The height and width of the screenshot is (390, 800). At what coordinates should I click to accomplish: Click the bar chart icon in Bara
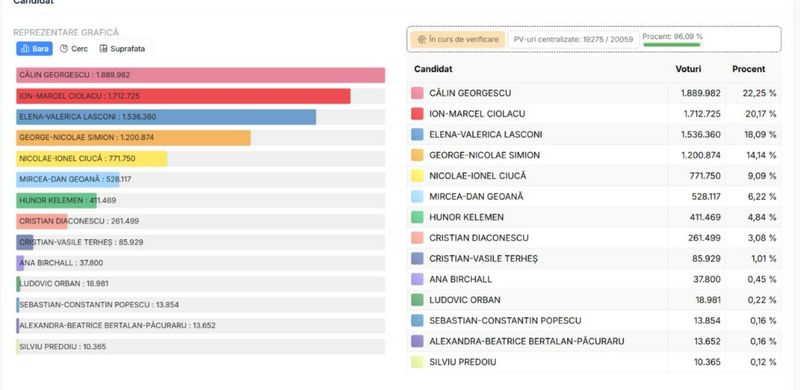tap(25, 48)
